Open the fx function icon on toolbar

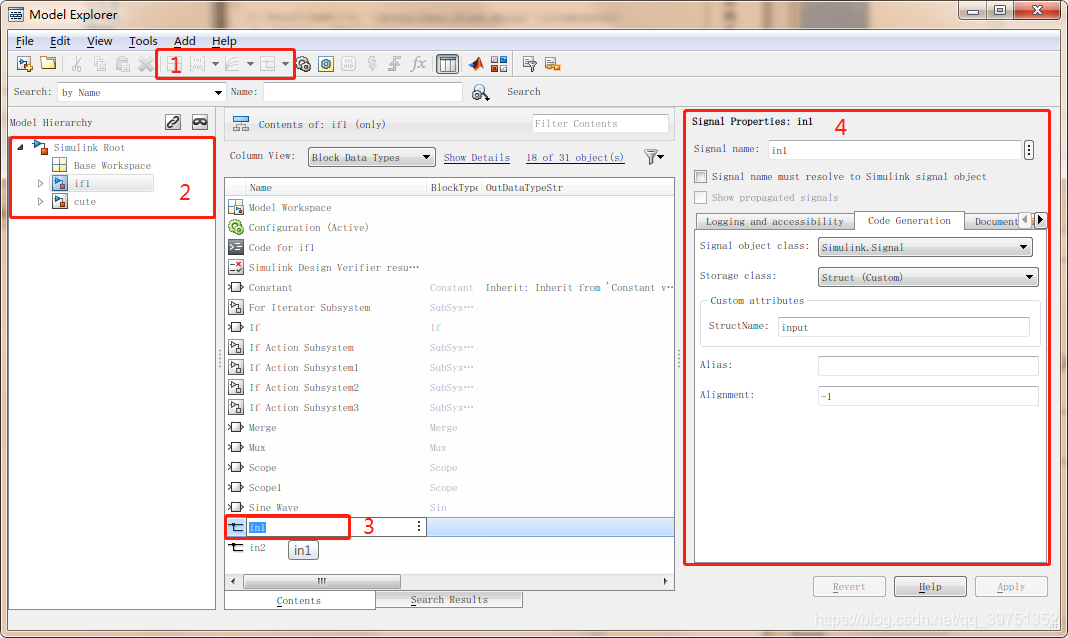(x=418, y=63)
